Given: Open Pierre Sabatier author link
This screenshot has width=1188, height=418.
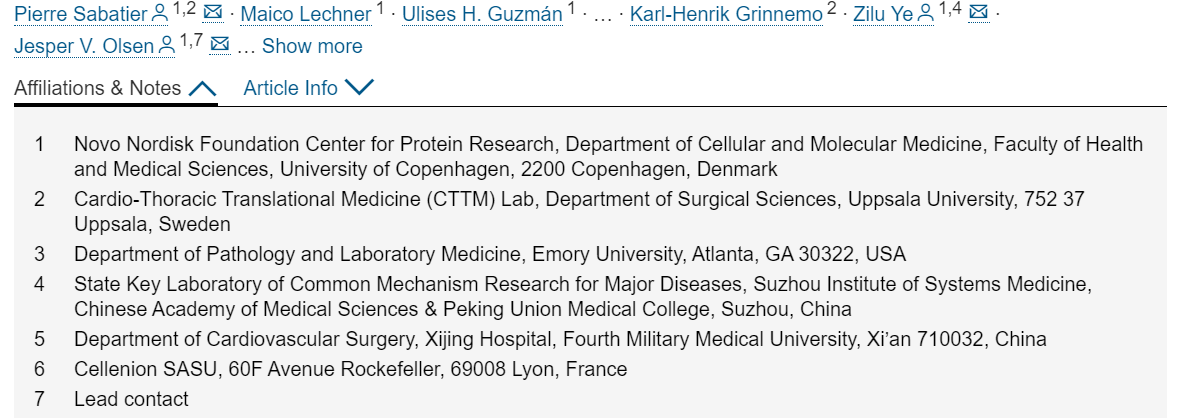Looking at the screenshot, I should tap(81, 14).
